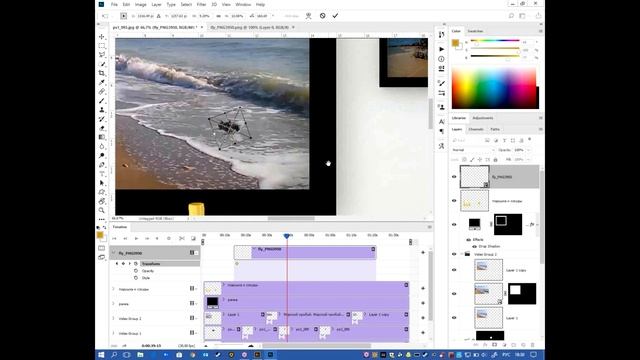The width and height of the screenshot is (640, 360).
Task: Toggle visibility of Video Group 2 folder
Action: pos(454,254)
